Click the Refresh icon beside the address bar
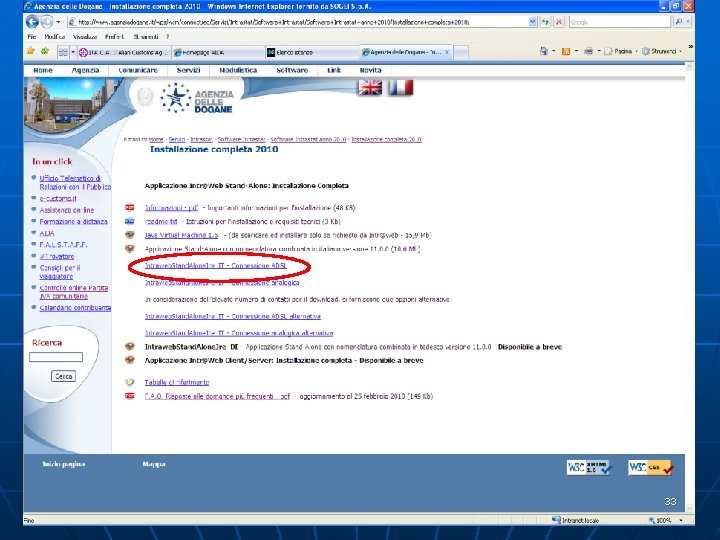The width and height of the screenshot is (720, 540). (545, 22)
